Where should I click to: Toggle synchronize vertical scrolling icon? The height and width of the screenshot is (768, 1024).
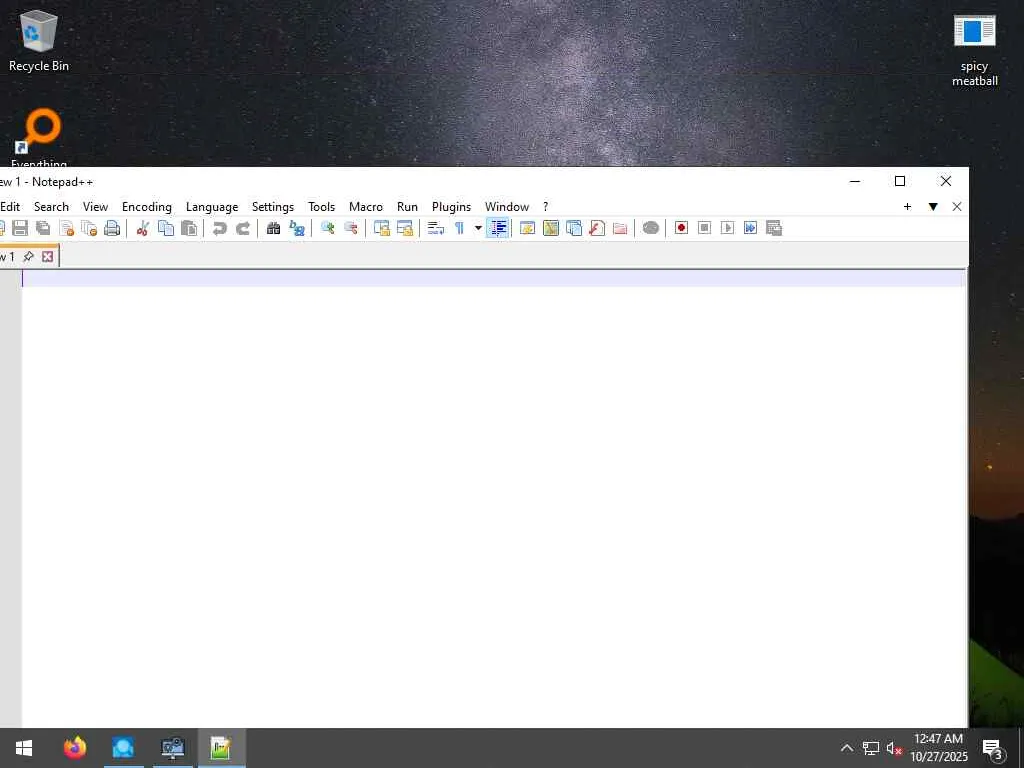(x=381, y=228)
